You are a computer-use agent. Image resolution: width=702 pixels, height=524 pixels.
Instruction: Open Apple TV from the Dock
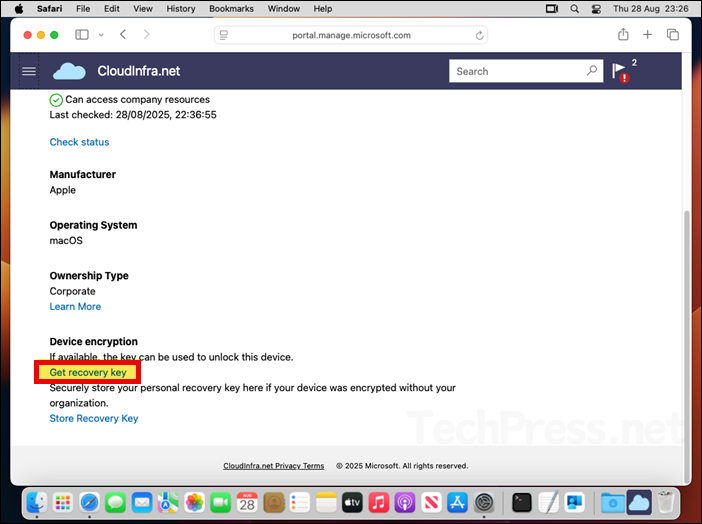(x=352, y=503)
